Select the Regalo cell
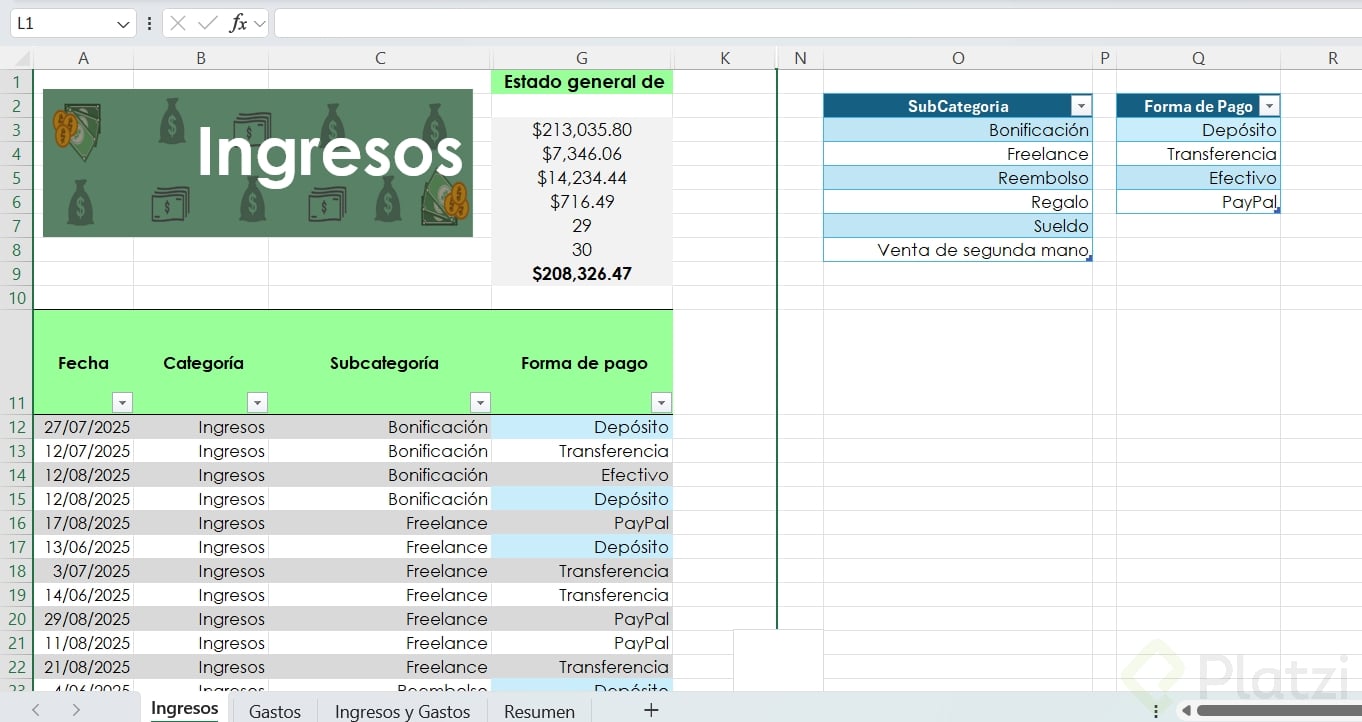The image size is (1362, 722). pyautogui.click(x=958, y=202)
